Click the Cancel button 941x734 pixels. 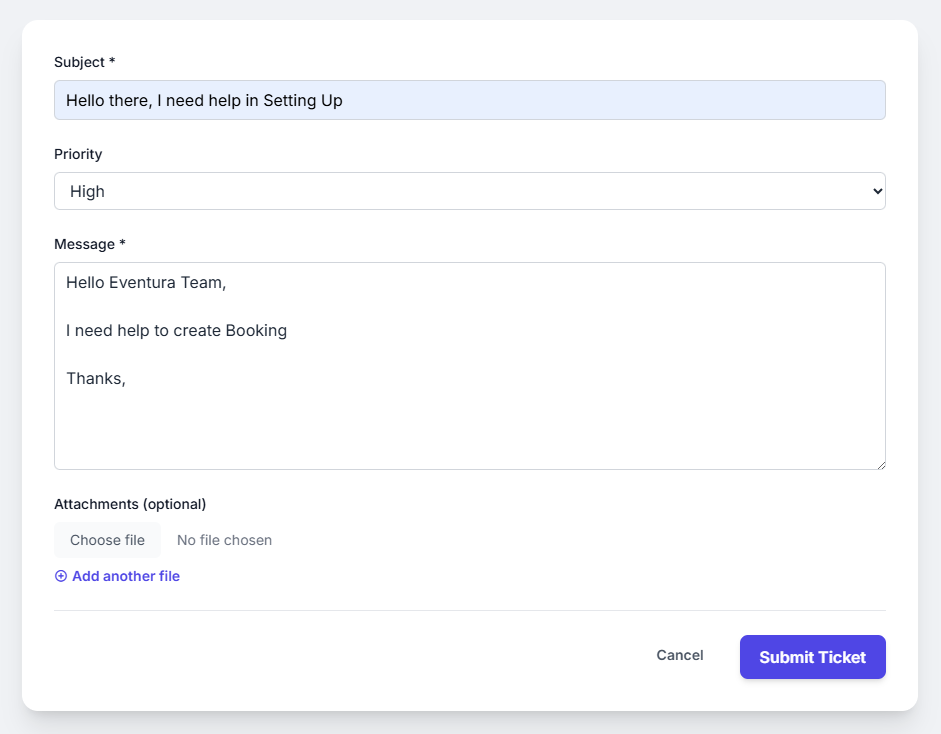click(679, 656)
